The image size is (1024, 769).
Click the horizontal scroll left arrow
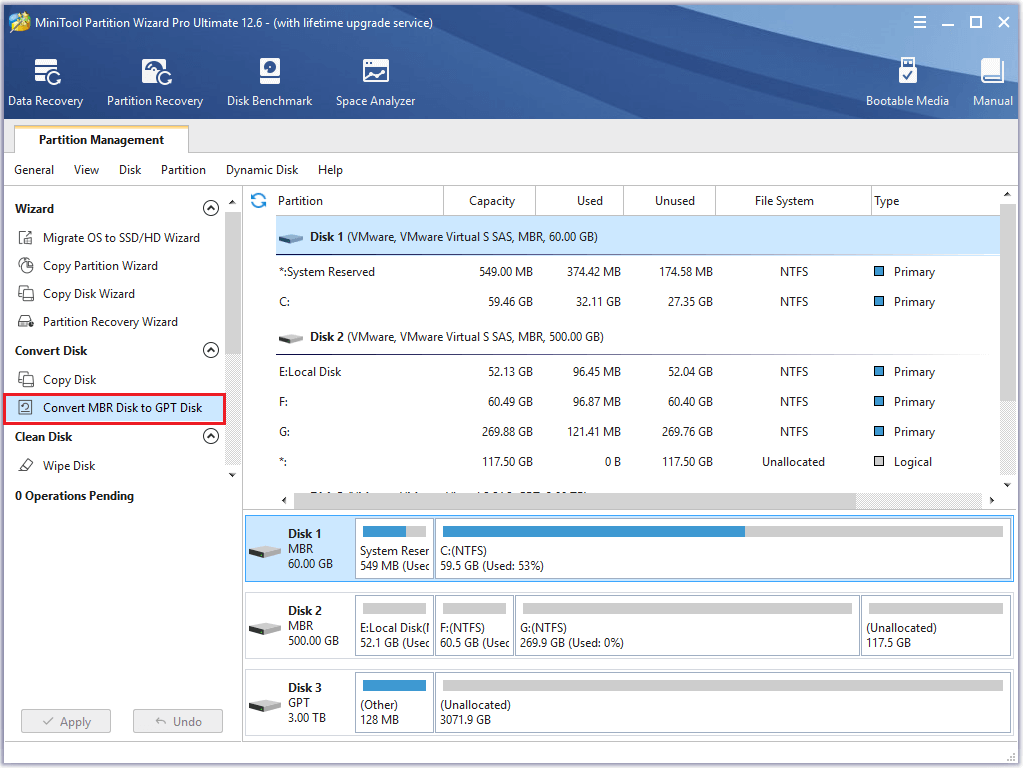pyautogui.click(x=284, y=500)
